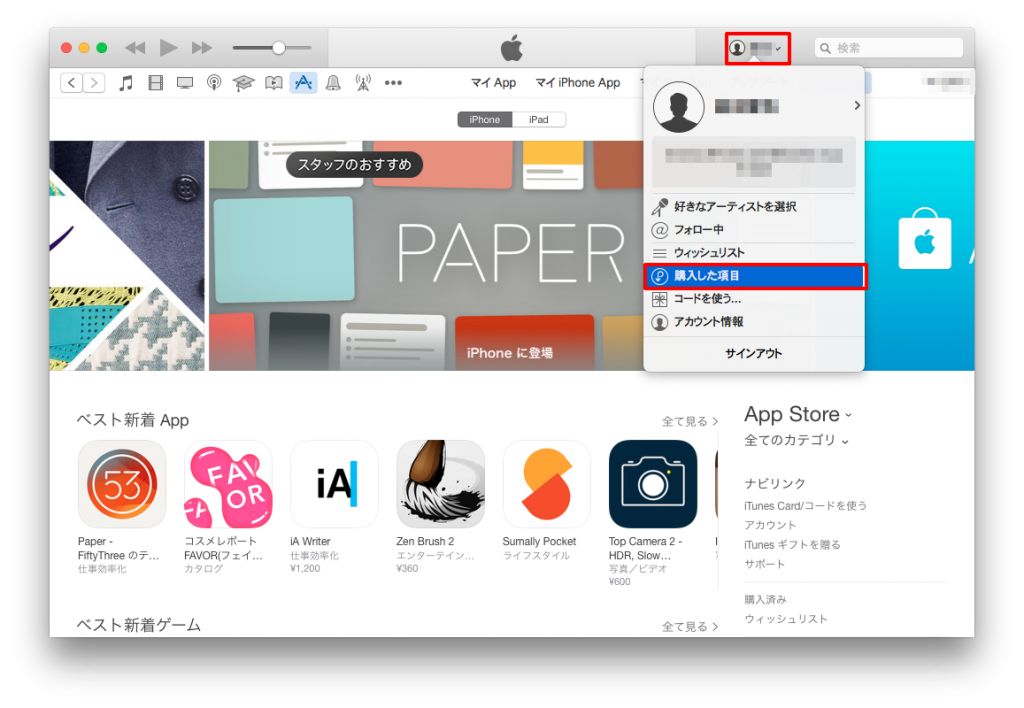The width and height of the screenshot is (1024, 708).
Task: Open the Tones bell icon
Action: 332,83
